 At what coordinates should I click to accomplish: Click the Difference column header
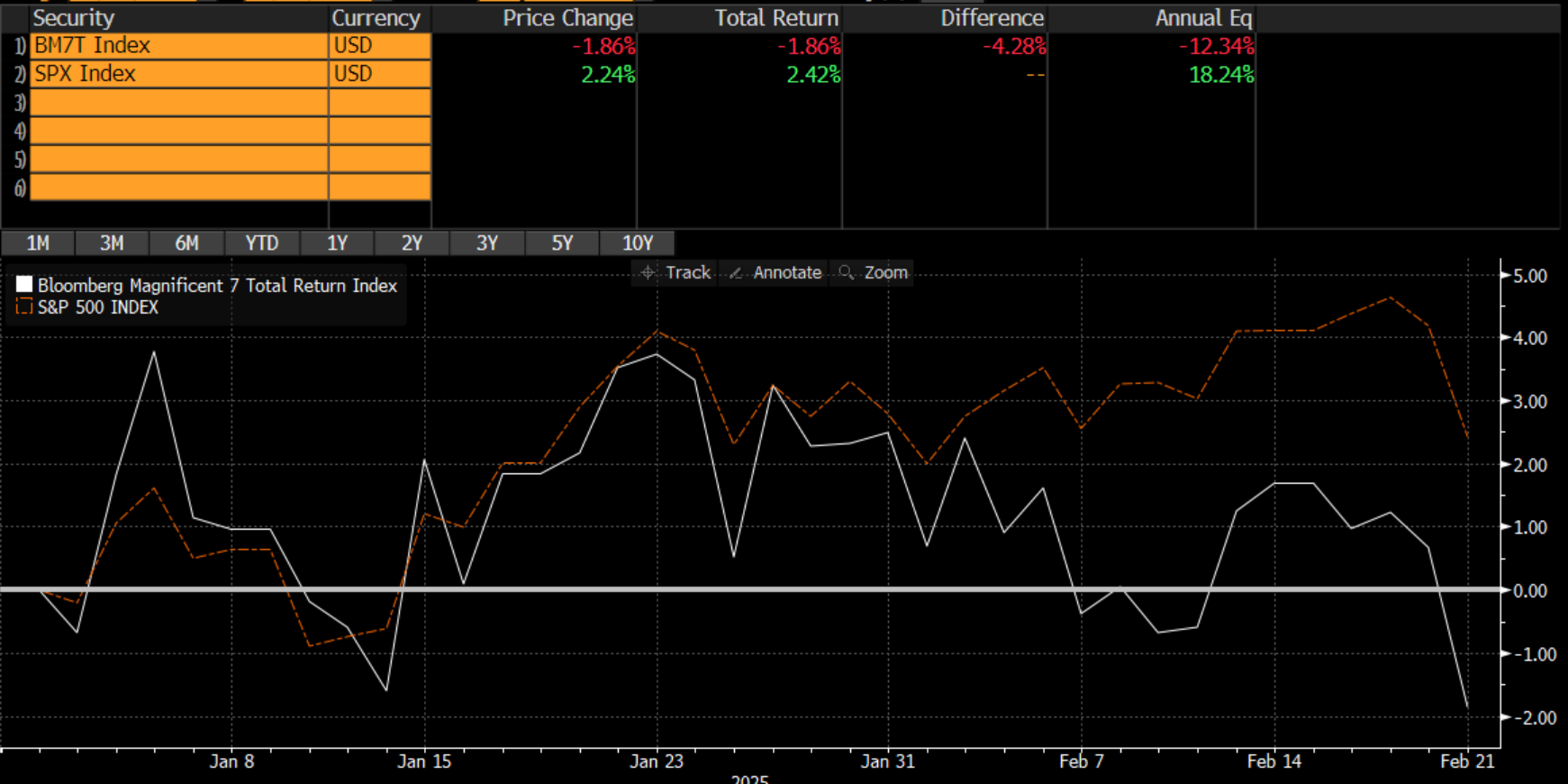coord(992,18)
